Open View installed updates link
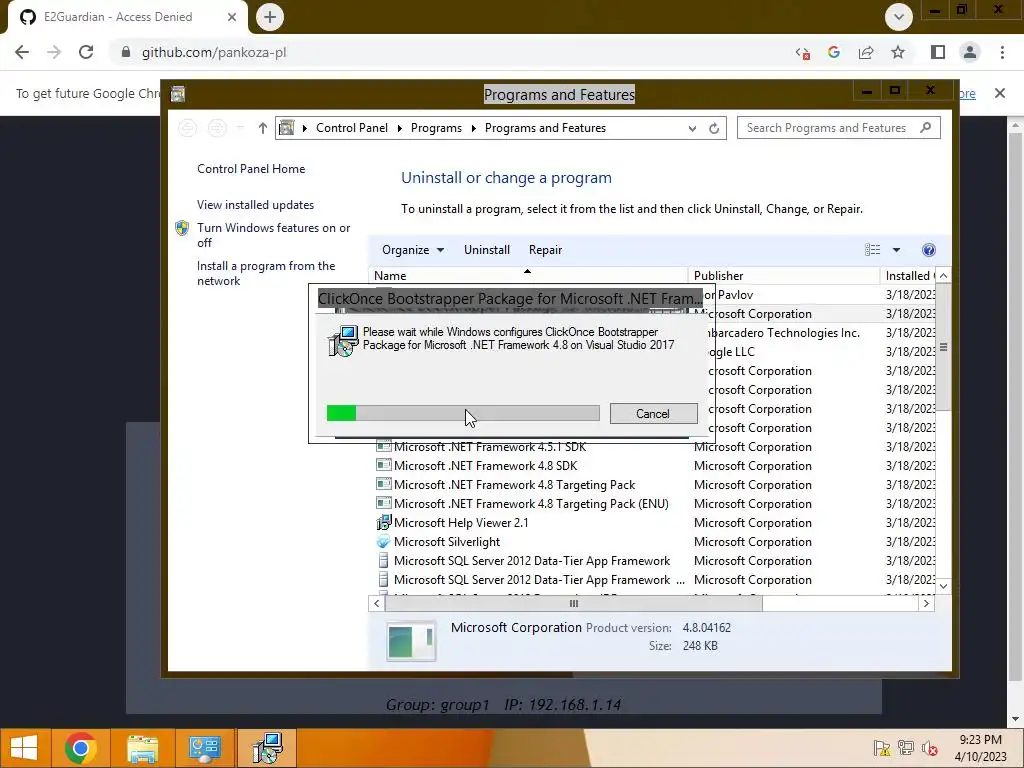 pos(255,204)
